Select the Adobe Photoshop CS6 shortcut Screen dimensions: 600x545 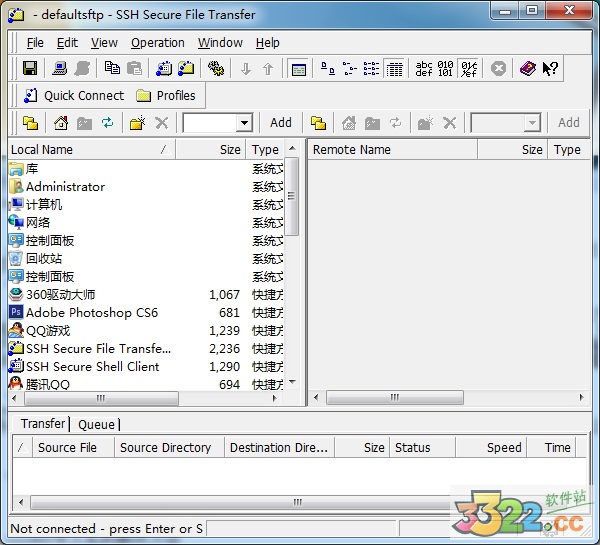point(91,313)
